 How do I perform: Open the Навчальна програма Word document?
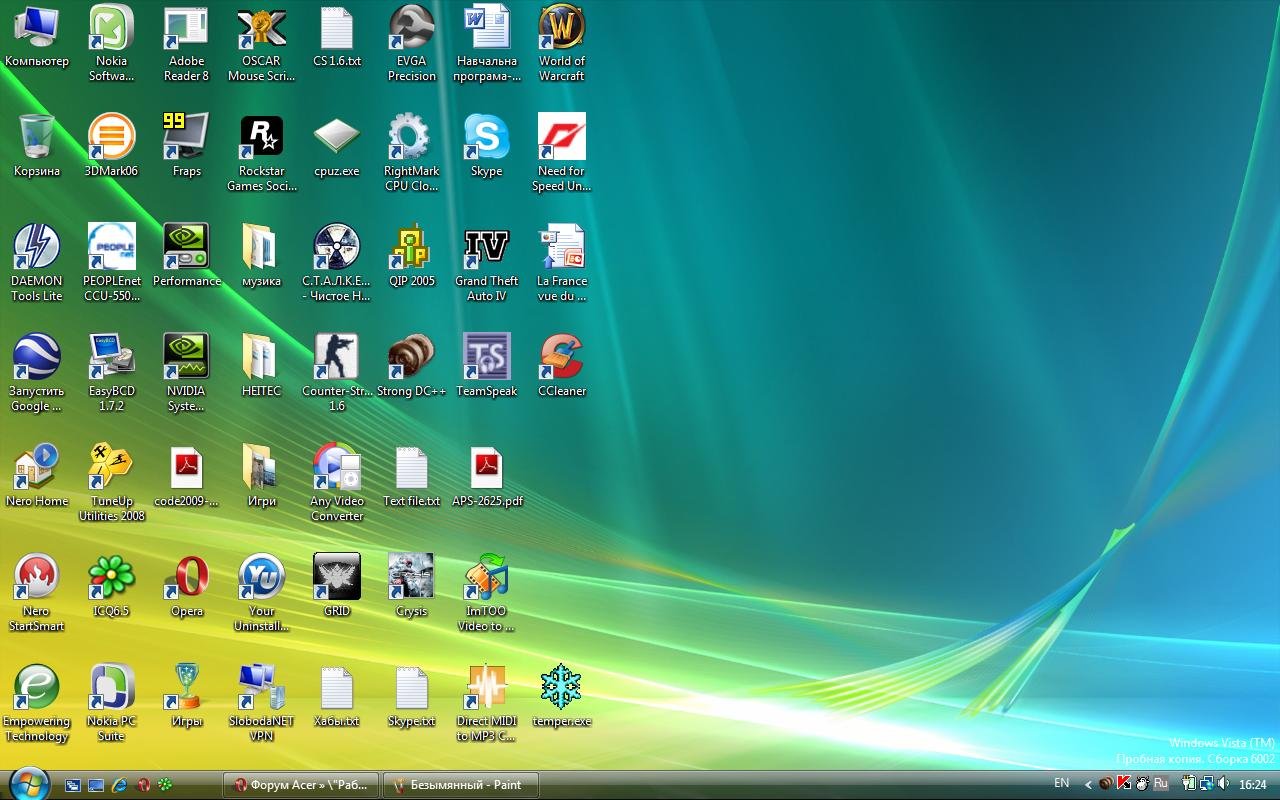click(x=487, y=27)
